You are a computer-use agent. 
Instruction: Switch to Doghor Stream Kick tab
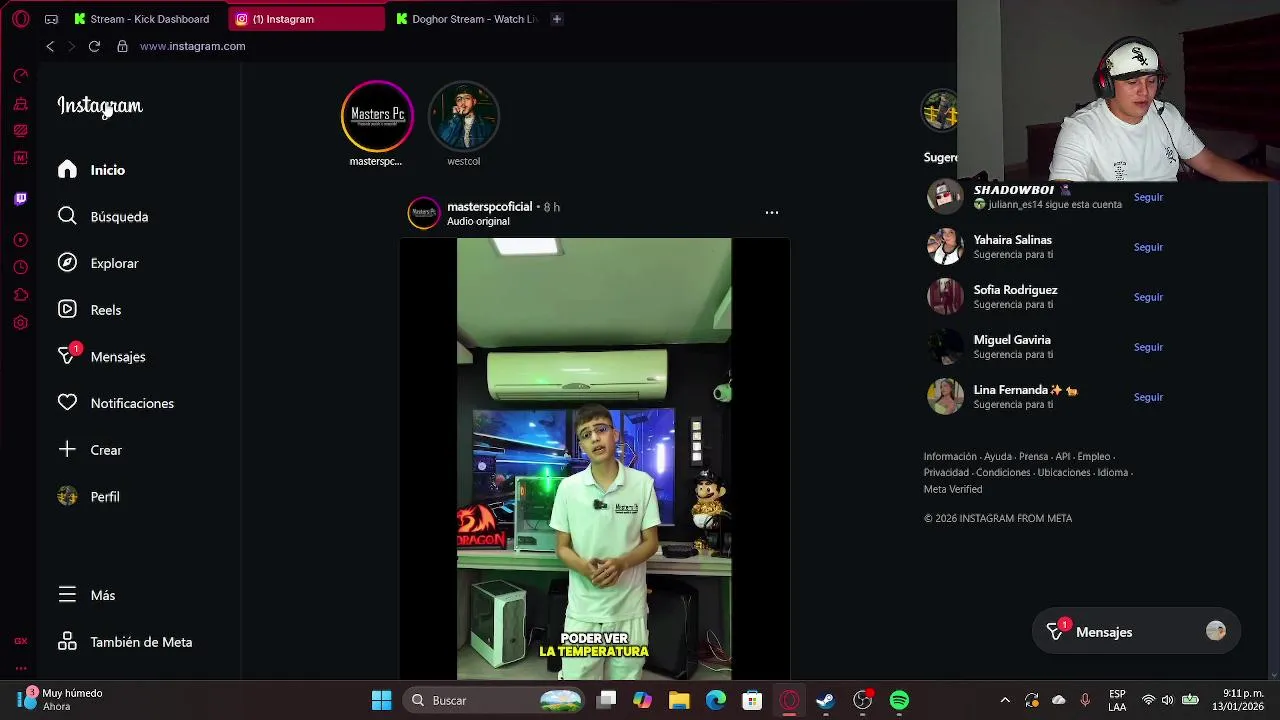(465, 19)
